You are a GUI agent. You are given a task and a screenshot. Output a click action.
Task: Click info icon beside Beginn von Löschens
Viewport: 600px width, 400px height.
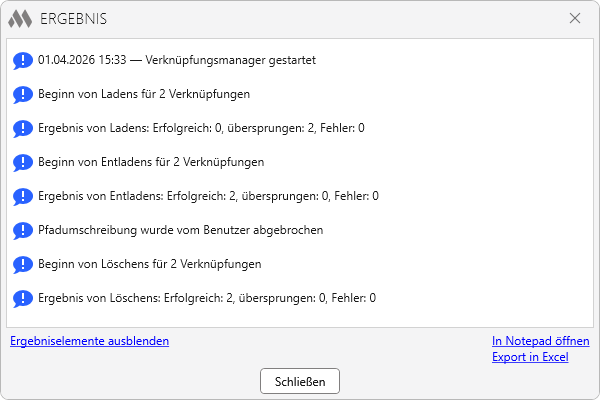(x=23, y=265)
